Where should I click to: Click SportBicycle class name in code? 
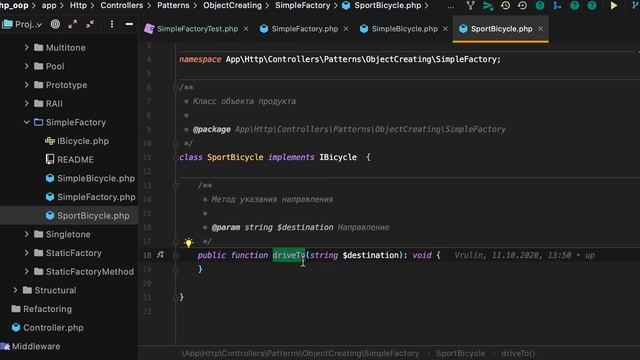pos(235,157)
